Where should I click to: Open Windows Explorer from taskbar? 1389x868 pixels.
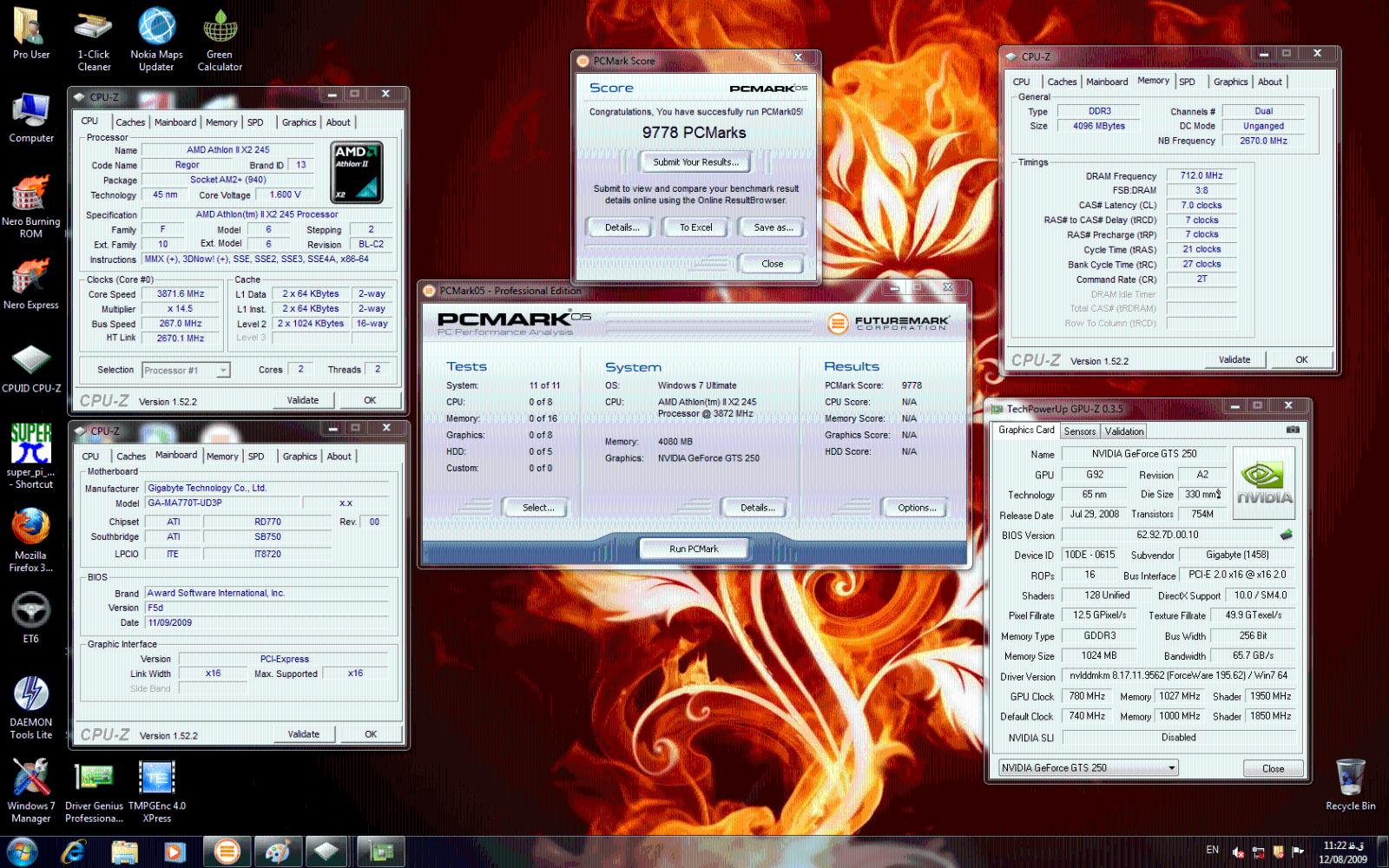124,852
